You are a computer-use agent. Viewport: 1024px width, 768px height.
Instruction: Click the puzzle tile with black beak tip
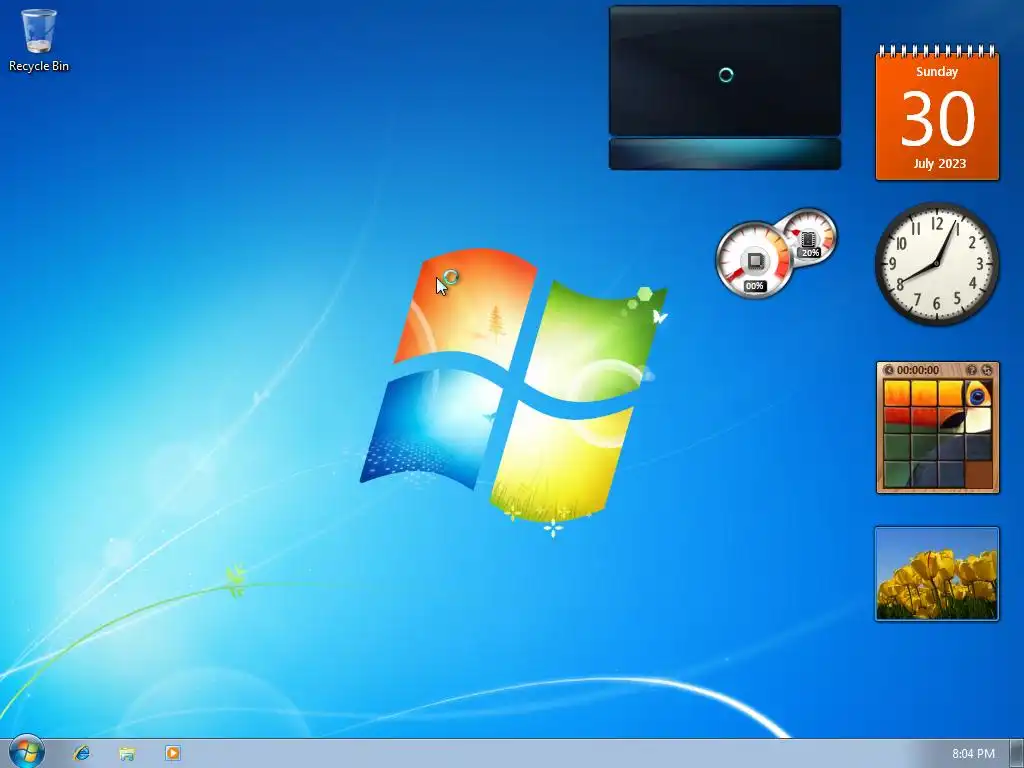952,421
